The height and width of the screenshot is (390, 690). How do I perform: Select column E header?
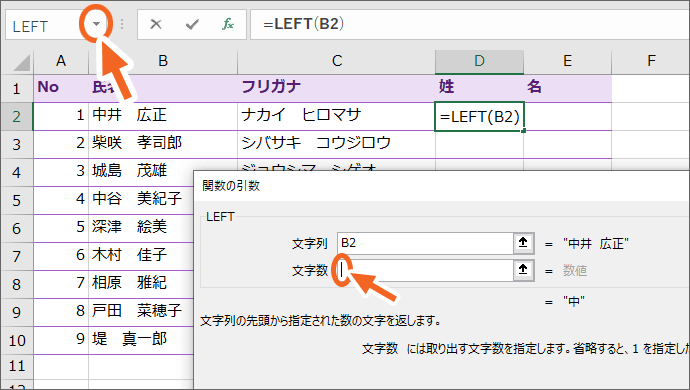[568, 61]
